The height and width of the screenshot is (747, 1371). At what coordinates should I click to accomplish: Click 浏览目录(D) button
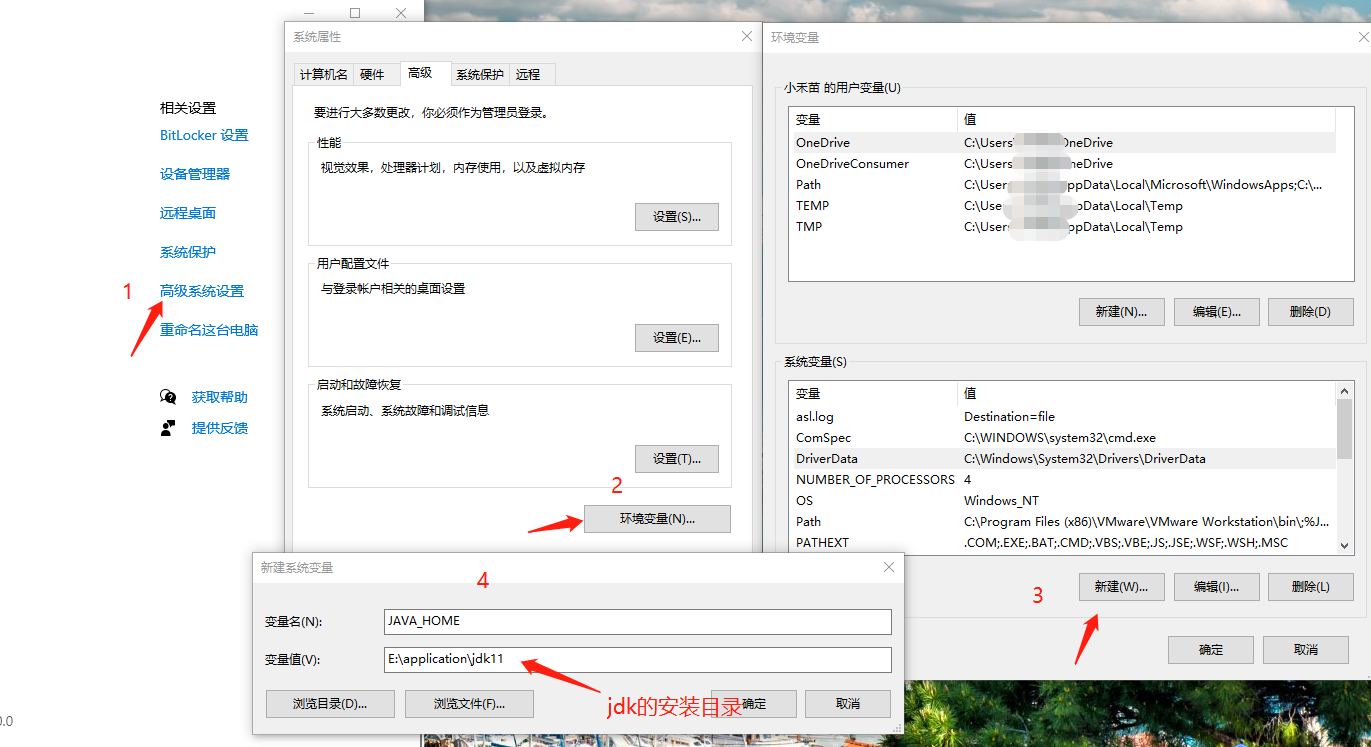[x=330, y=703]
